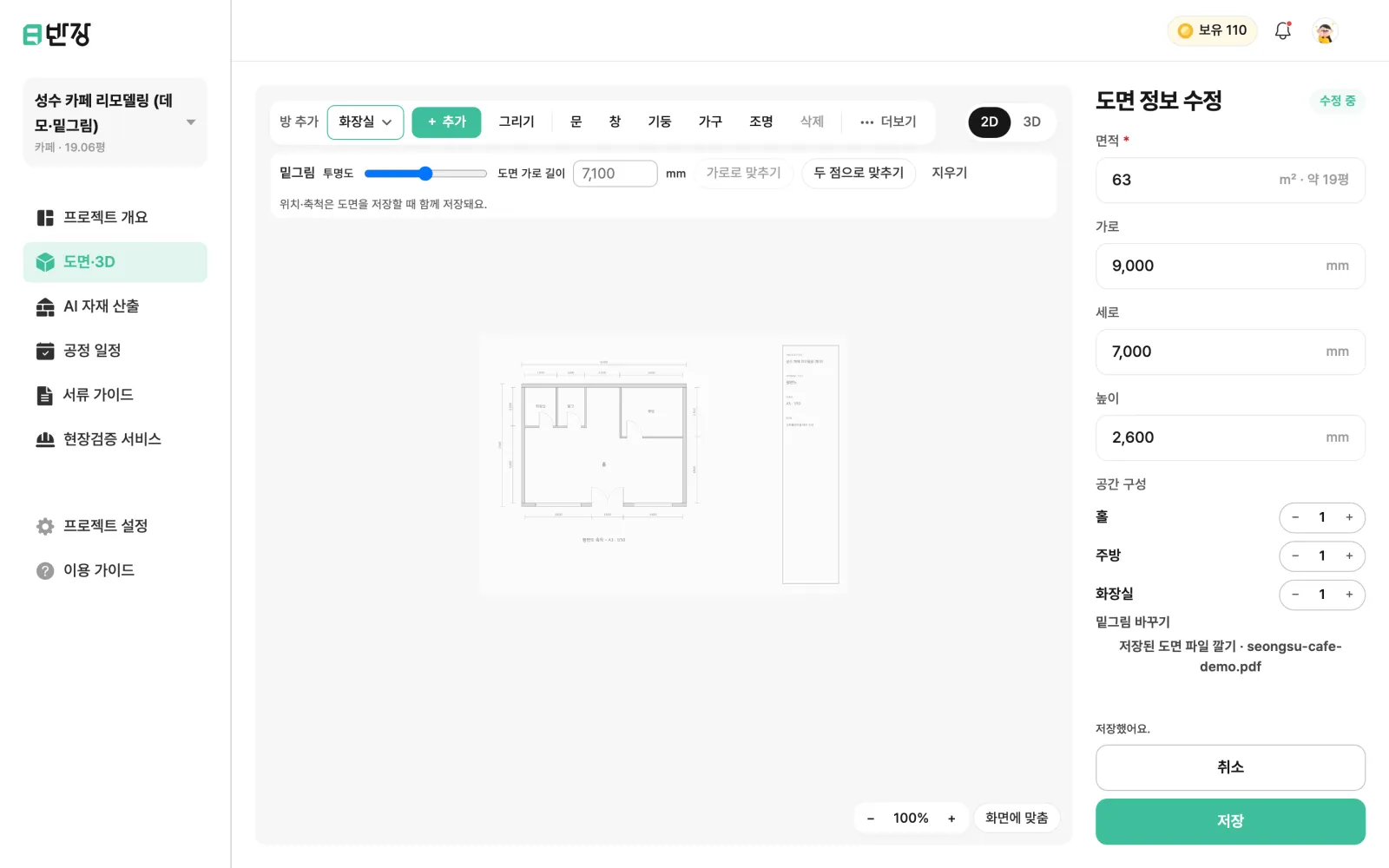This screenshot has height=868, width=1389.
Task: Click the 도면 가로 길이 input field
Action: tap(615, 174)
